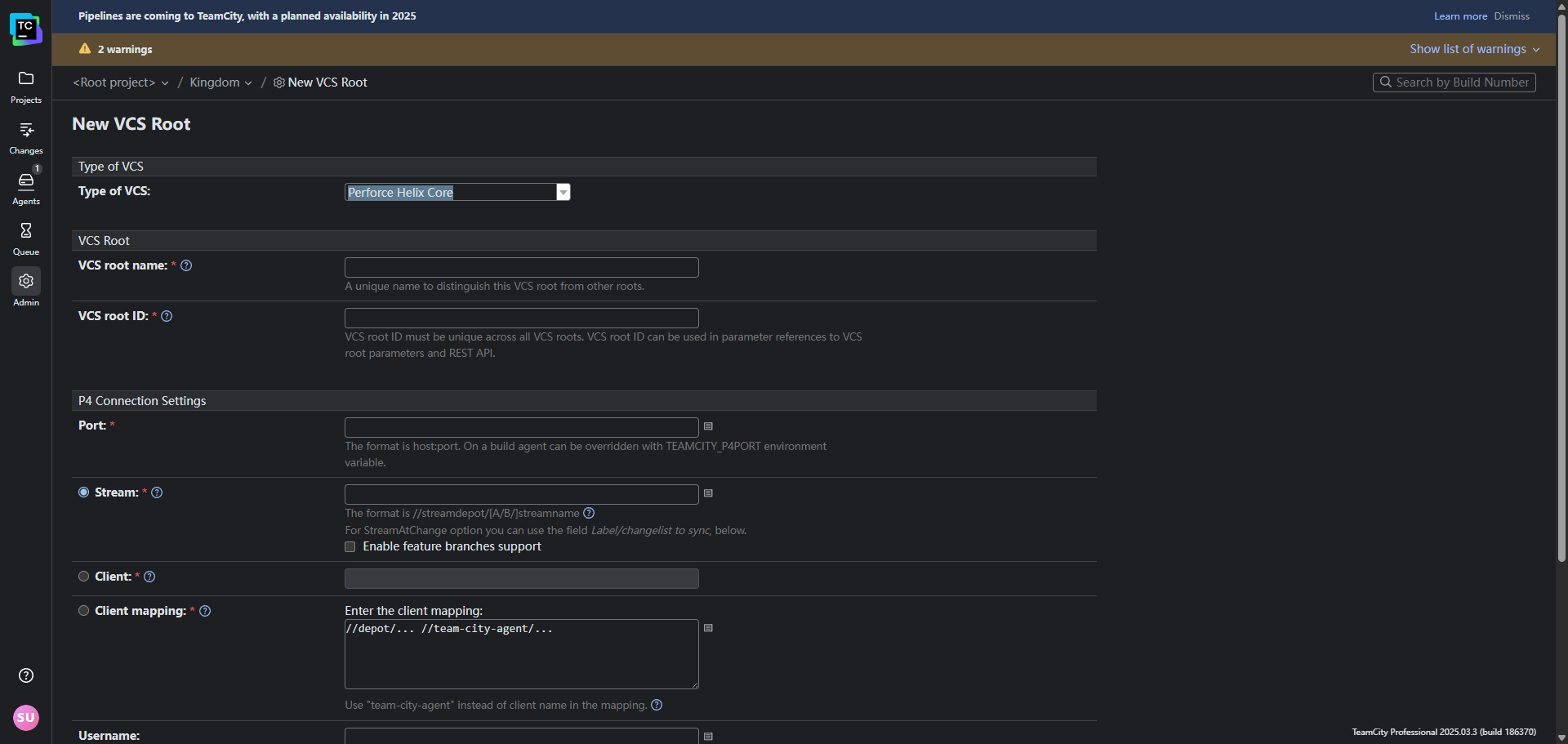This screenshot has width=1568, height=744.
Task: Click the VCS root name input field
Action: point(522,267)
